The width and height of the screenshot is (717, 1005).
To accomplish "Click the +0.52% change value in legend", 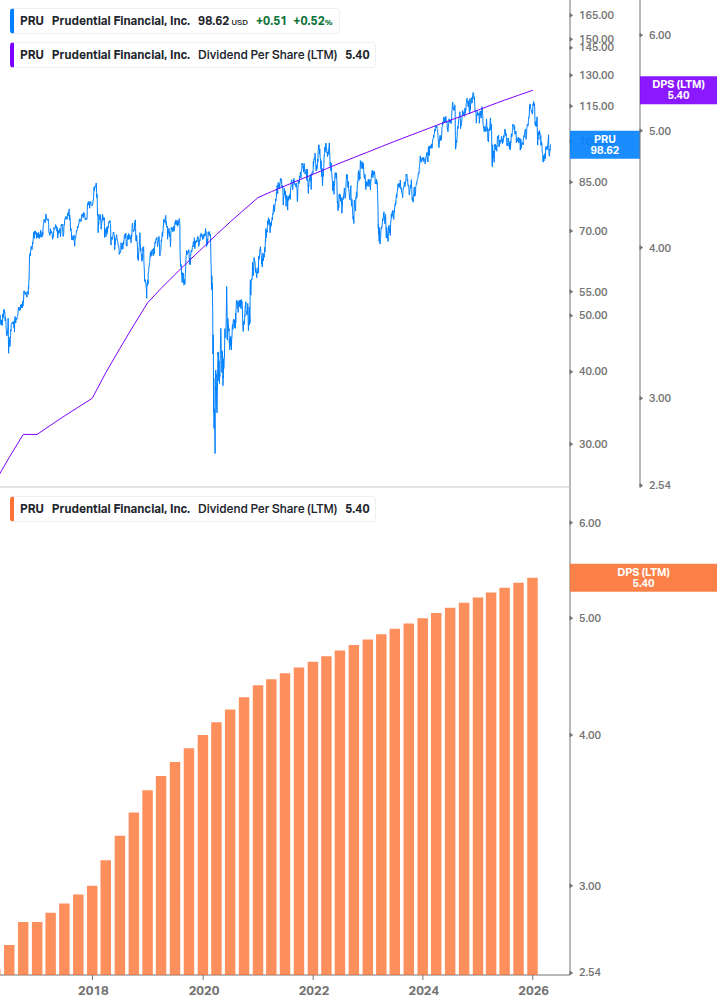I will point(313,21).
